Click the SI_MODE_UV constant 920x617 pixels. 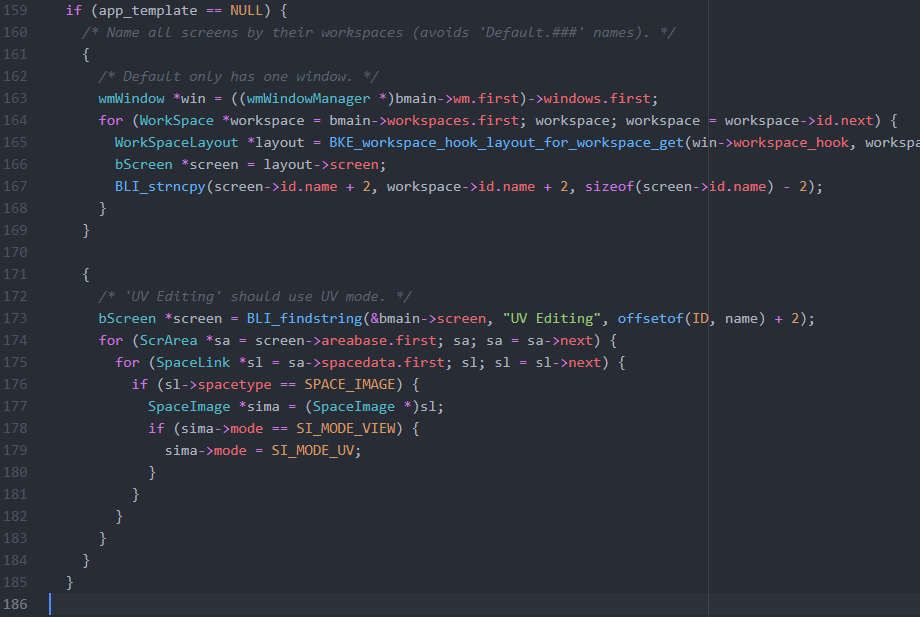(313, 450)
